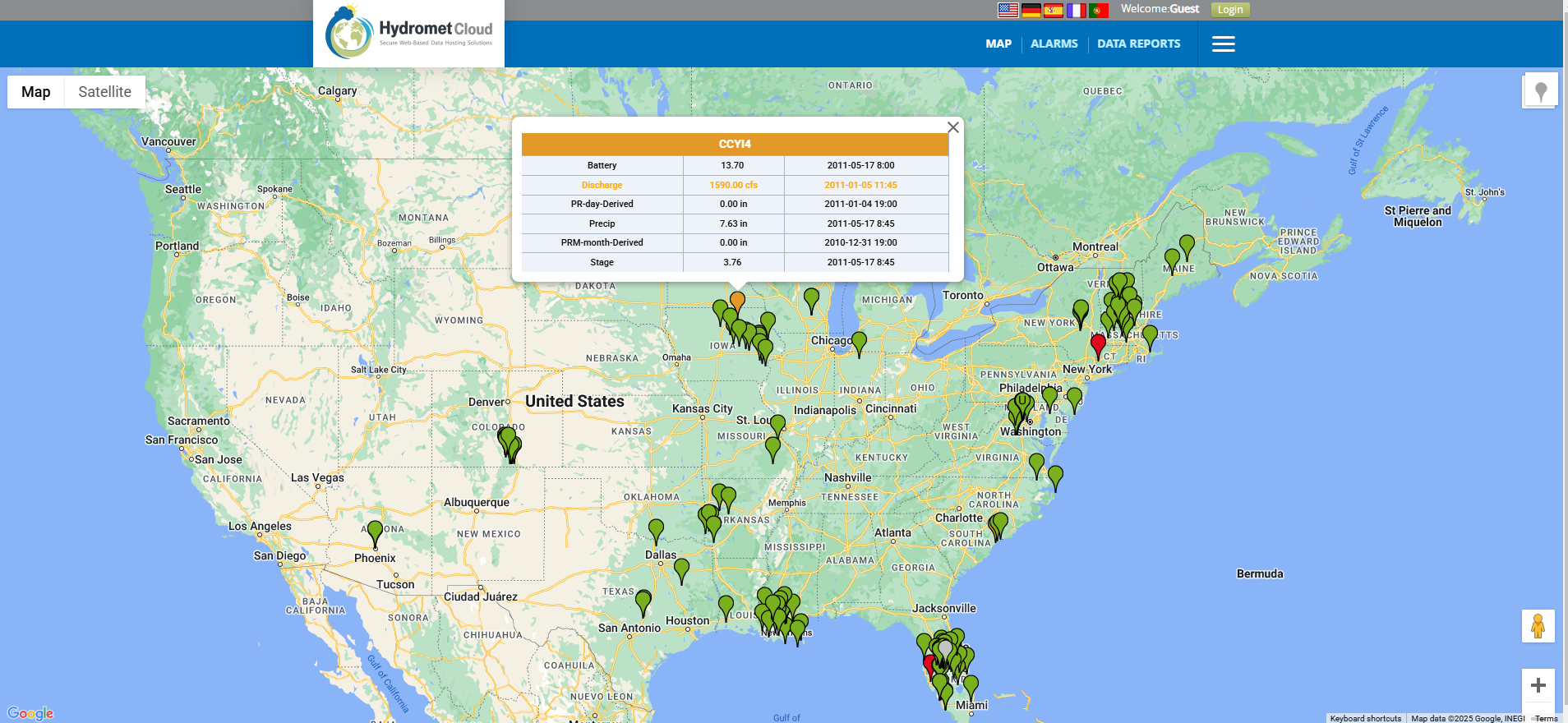Click the red marker in Connecticut
1568x723 pixels.
pyautogui.click(x=1098, y=346)
